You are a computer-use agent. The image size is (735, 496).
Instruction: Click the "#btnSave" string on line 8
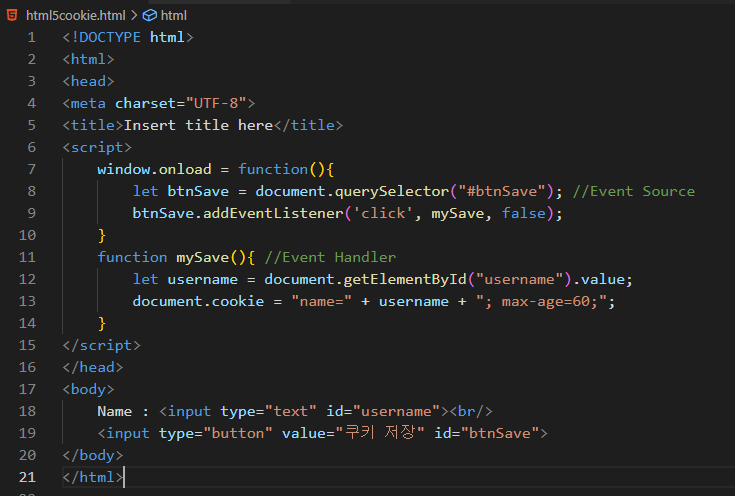(x=502, y=191)
